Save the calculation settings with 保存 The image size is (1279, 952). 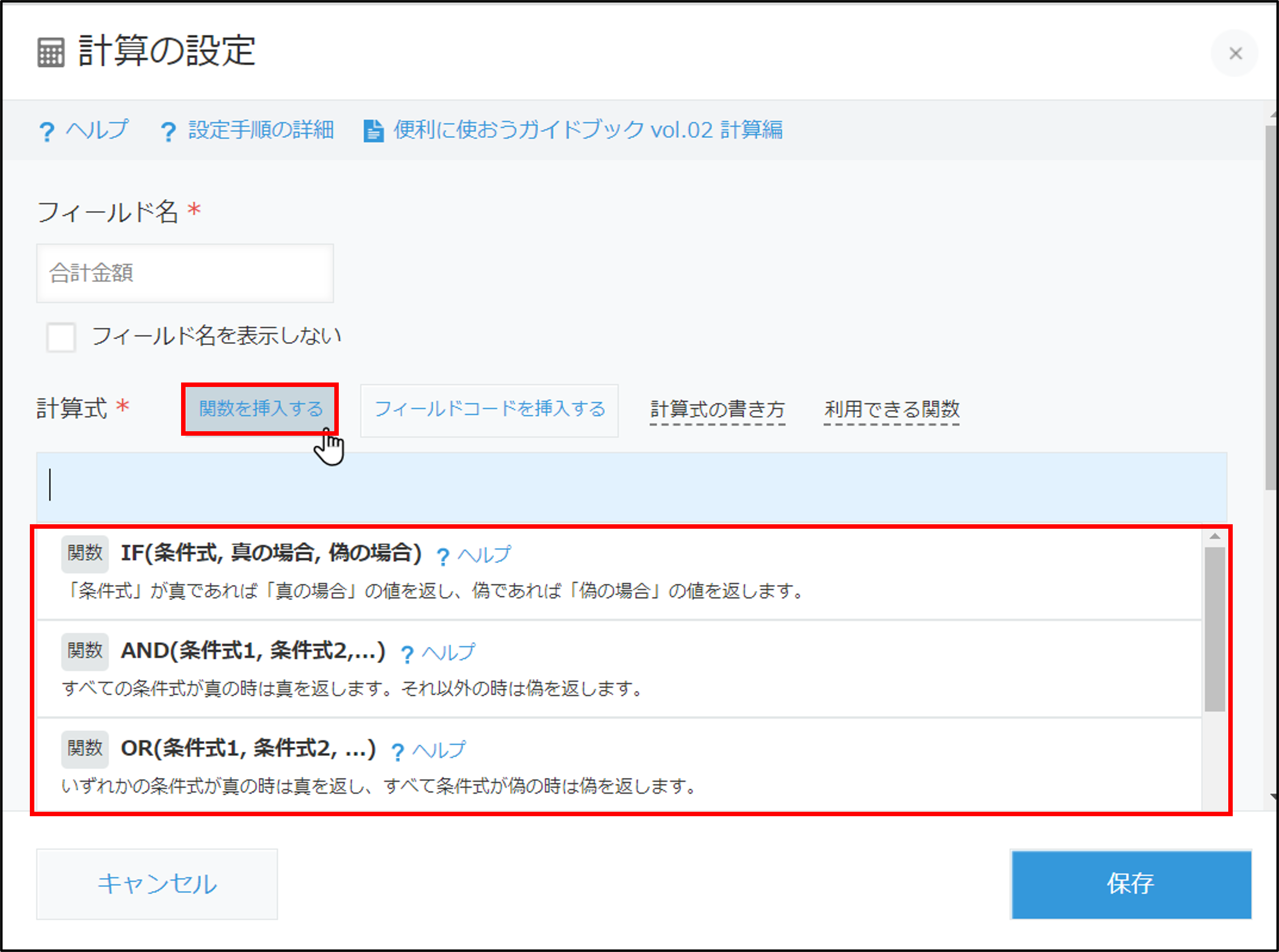1130,884
